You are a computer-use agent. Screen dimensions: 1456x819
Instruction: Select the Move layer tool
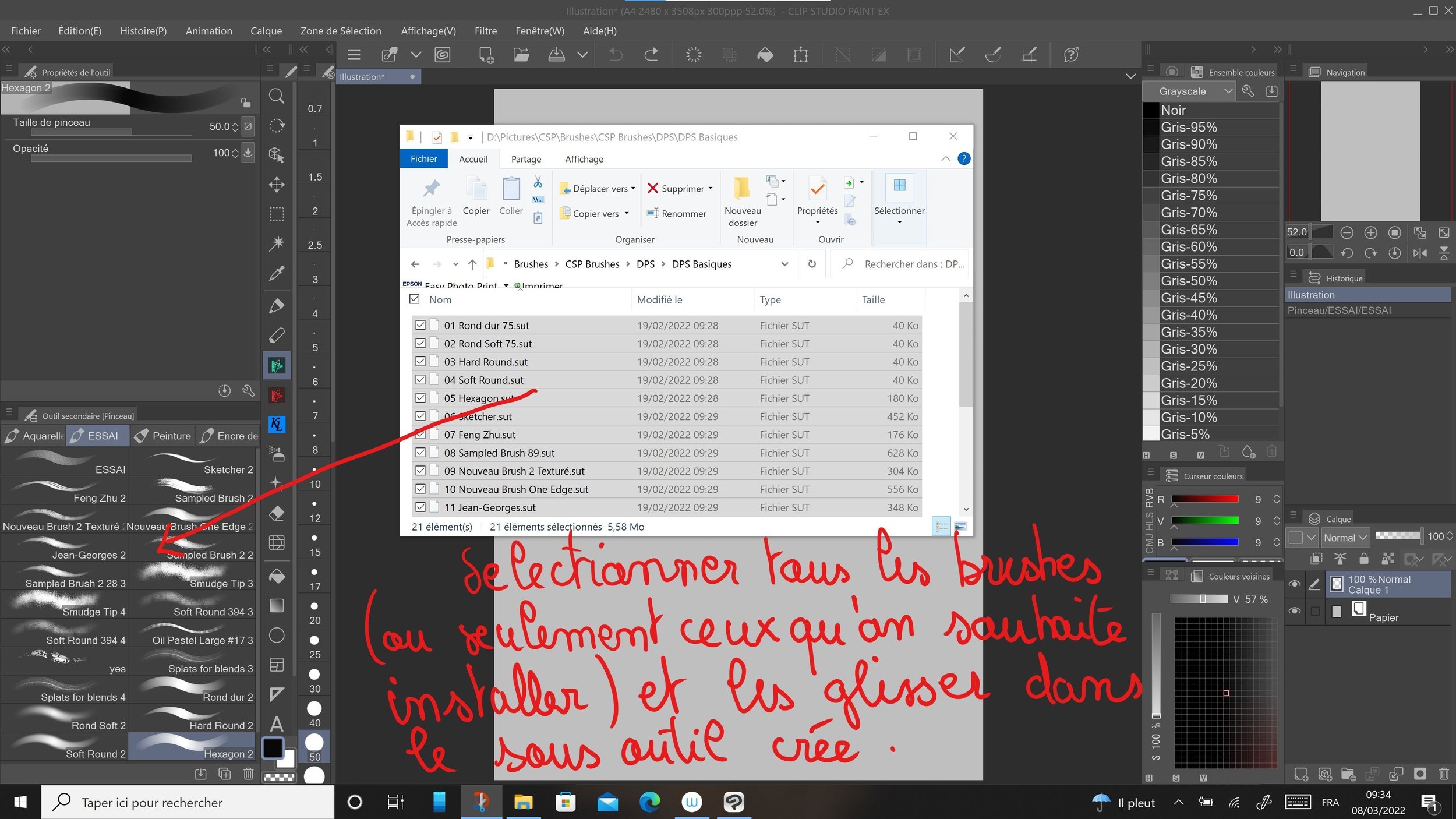277,185
